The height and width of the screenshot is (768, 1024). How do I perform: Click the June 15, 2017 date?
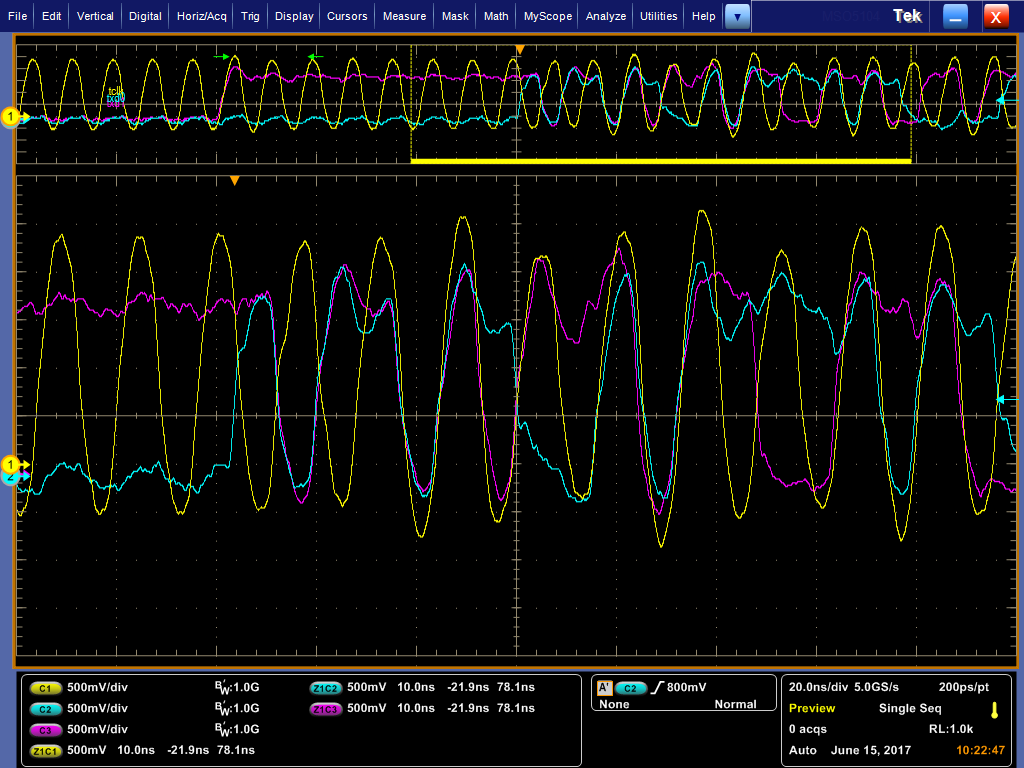(x=871, y=750)
